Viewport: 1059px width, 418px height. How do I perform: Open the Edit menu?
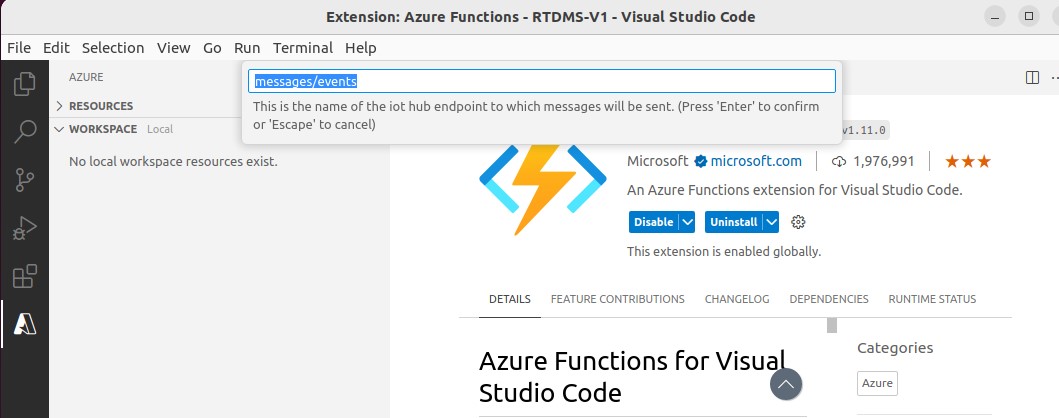pyautogui.click(x=56, y=48)
